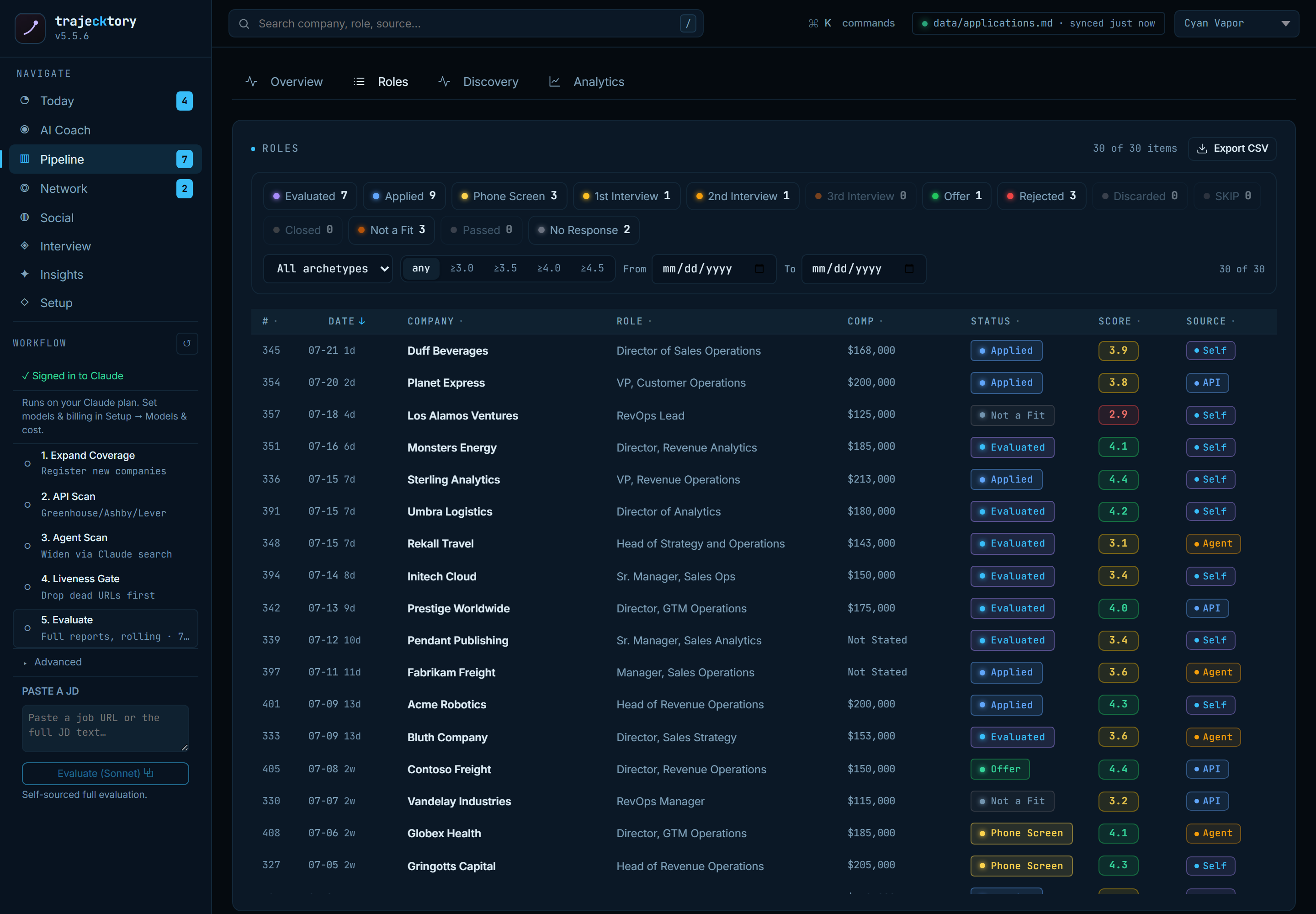Click the Export CSV button

click(1232, 149)
